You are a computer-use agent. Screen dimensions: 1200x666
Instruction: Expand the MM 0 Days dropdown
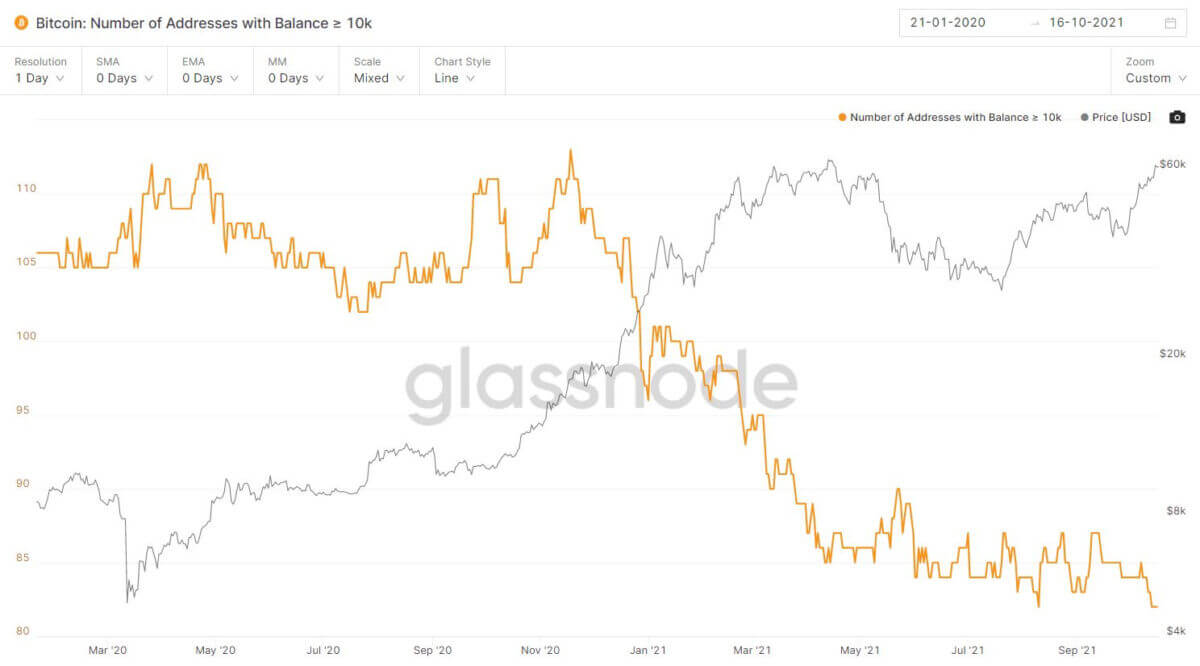[x=296, y=71]
